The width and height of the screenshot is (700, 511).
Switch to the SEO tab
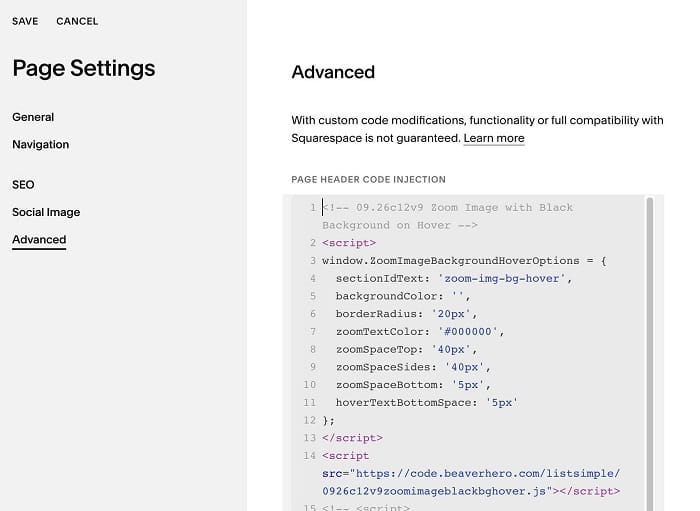click(x=23, y=185)
